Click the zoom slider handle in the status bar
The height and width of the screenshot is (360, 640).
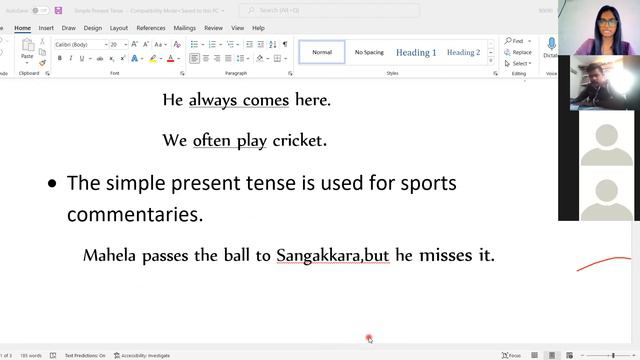click(613, 356)
